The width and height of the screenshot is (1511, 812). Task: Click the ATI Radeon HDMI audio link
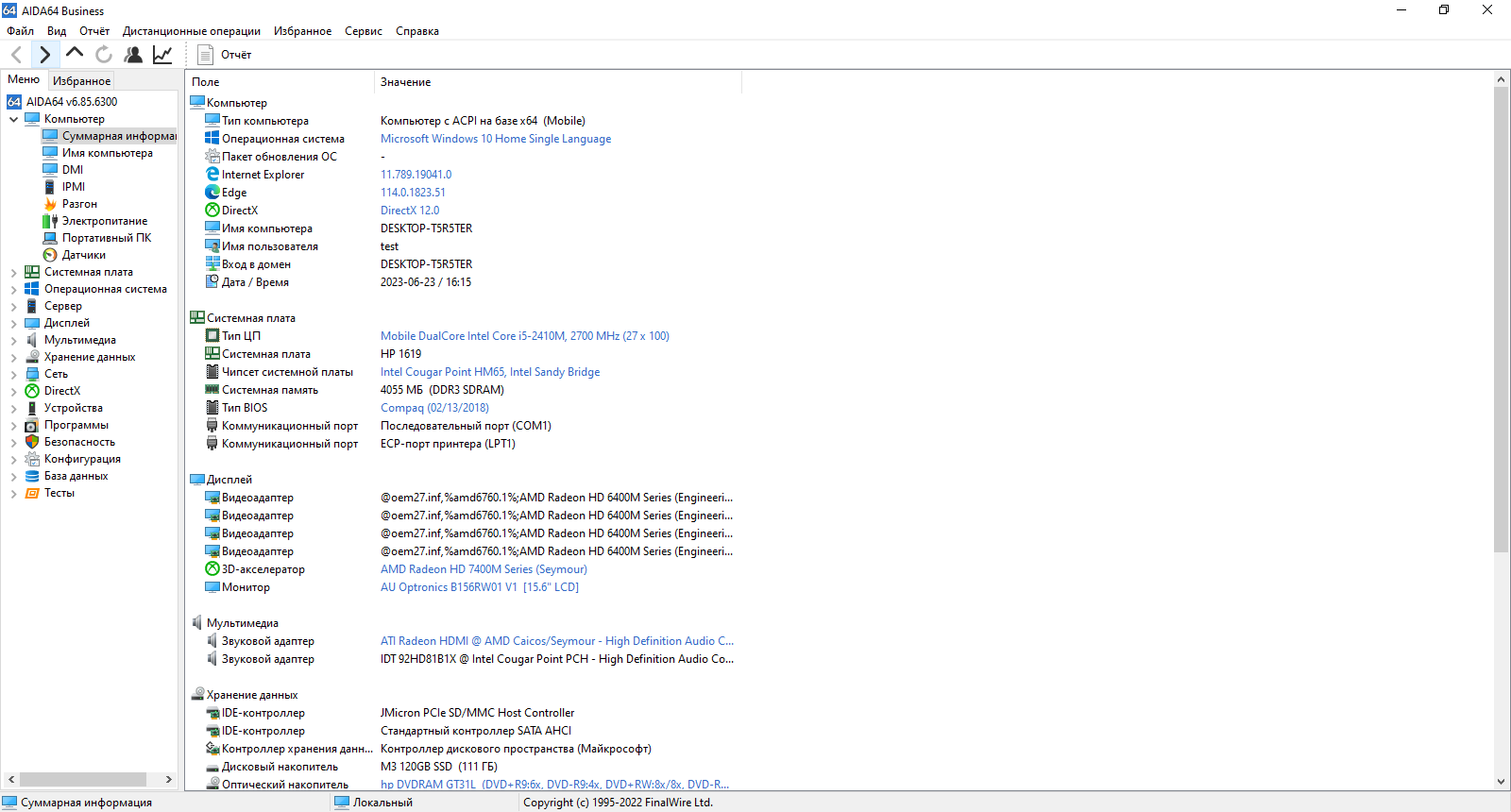pyautogui.click(x=557, y=641)
